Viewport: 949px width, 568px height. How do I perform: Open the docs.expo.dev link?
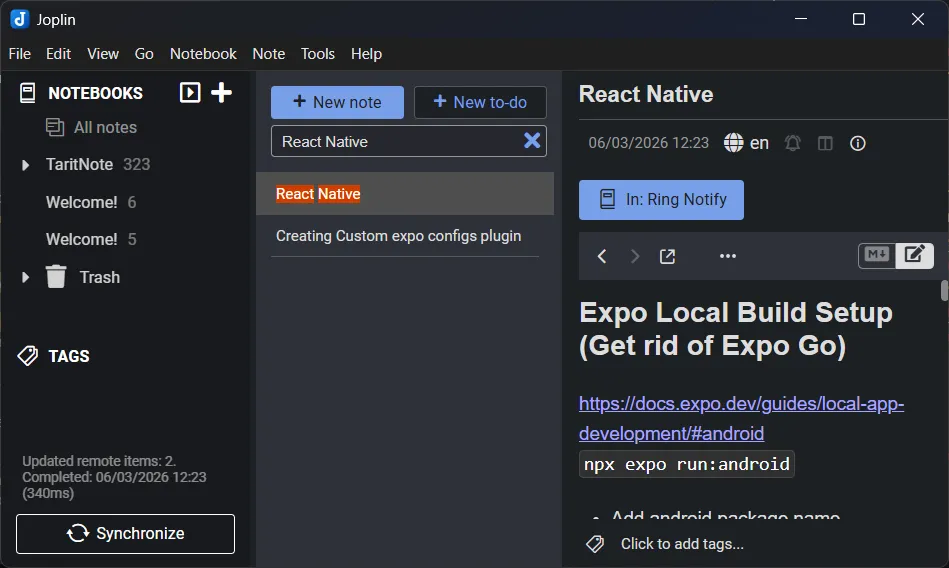tap(741, 405)
